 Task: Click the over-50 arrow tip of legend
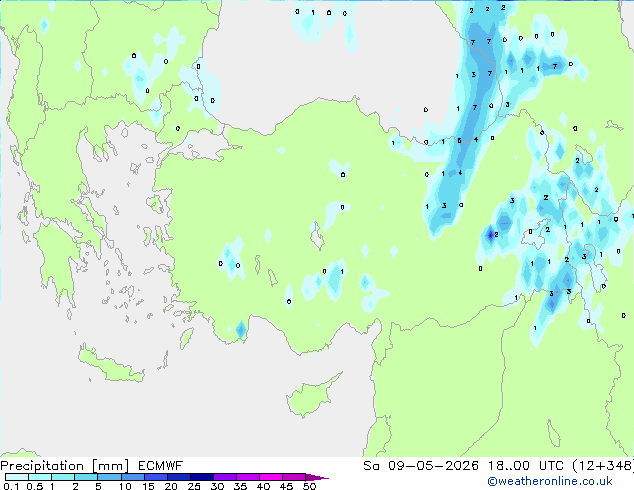point(317,477)
